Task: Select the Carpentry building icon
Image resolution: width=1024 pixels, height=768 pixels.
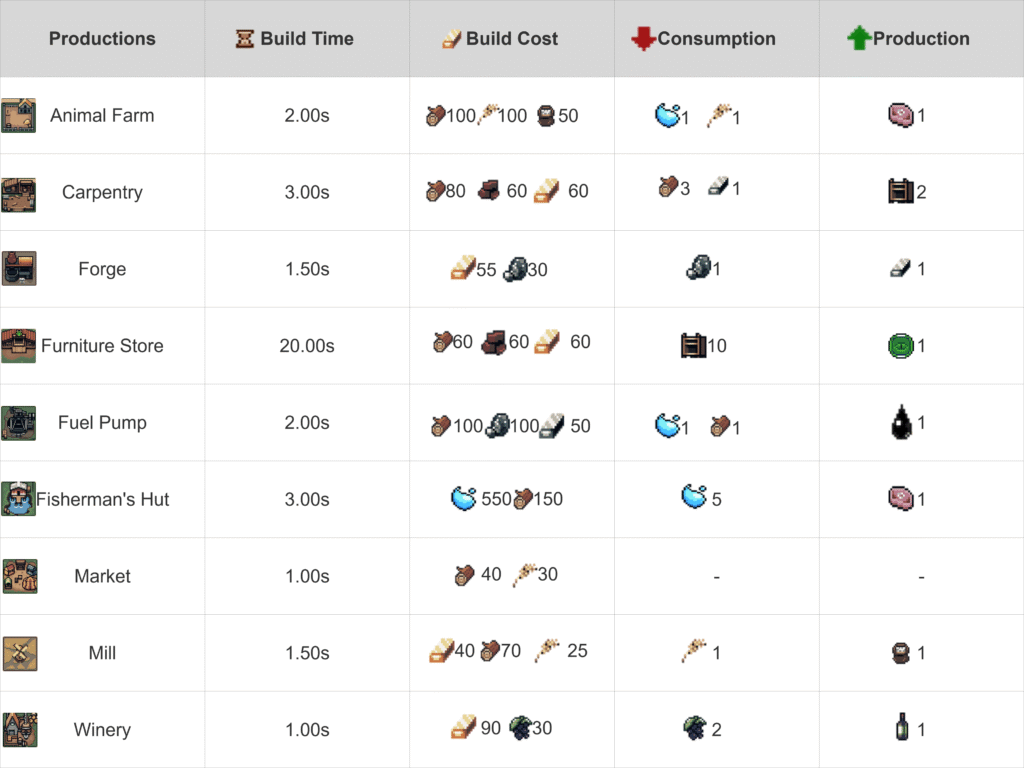Action: pos(19,192)
